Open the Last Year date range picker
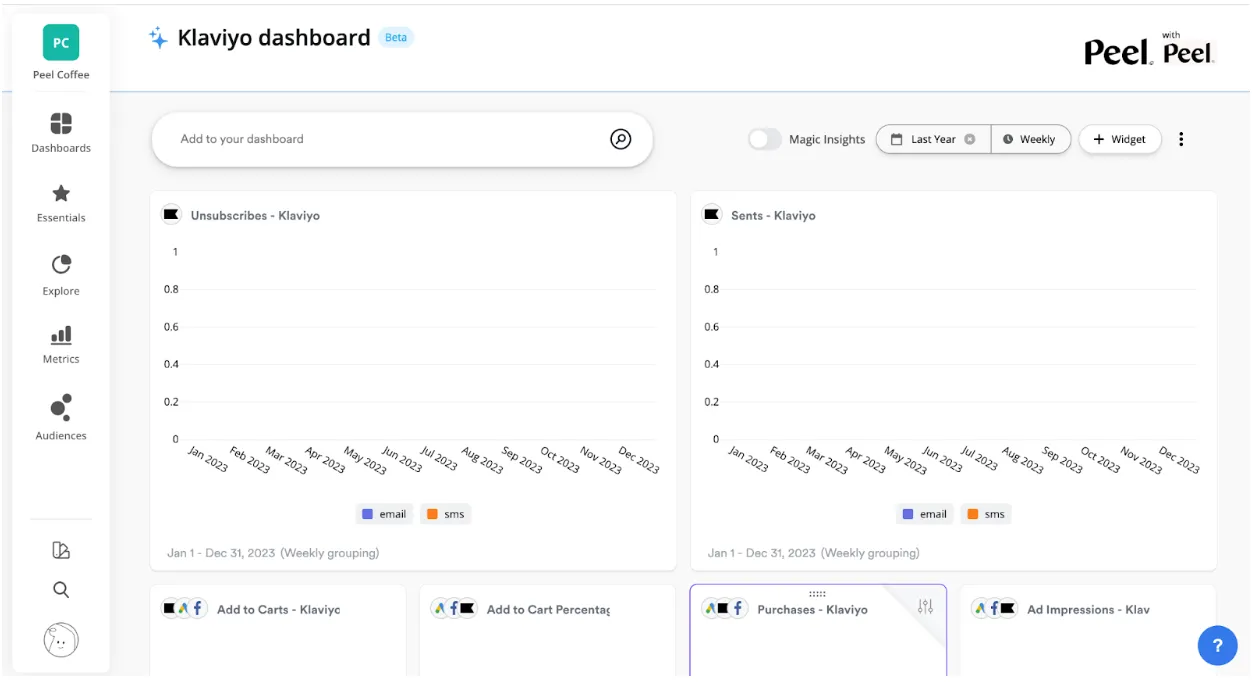This screenshot has height=688, width=1256. pyautogui.click(x=933, y=139)
